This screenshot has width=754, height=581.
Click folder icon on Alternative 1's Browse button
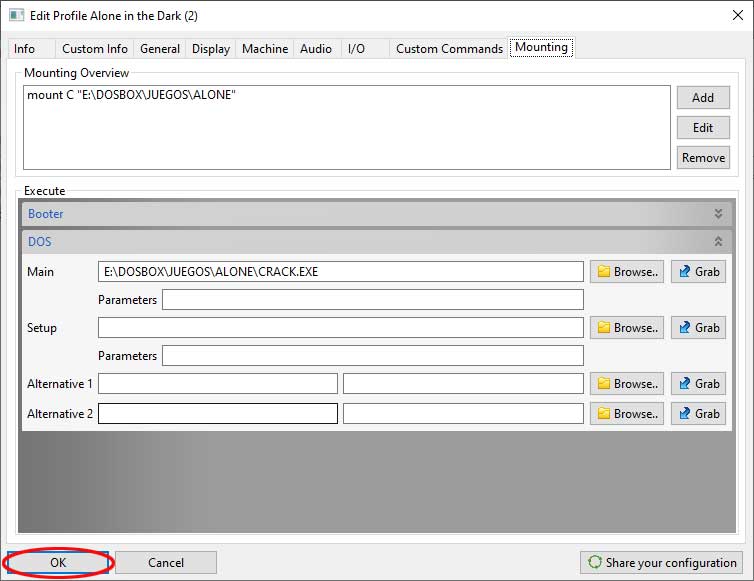(x=603, y=383)
